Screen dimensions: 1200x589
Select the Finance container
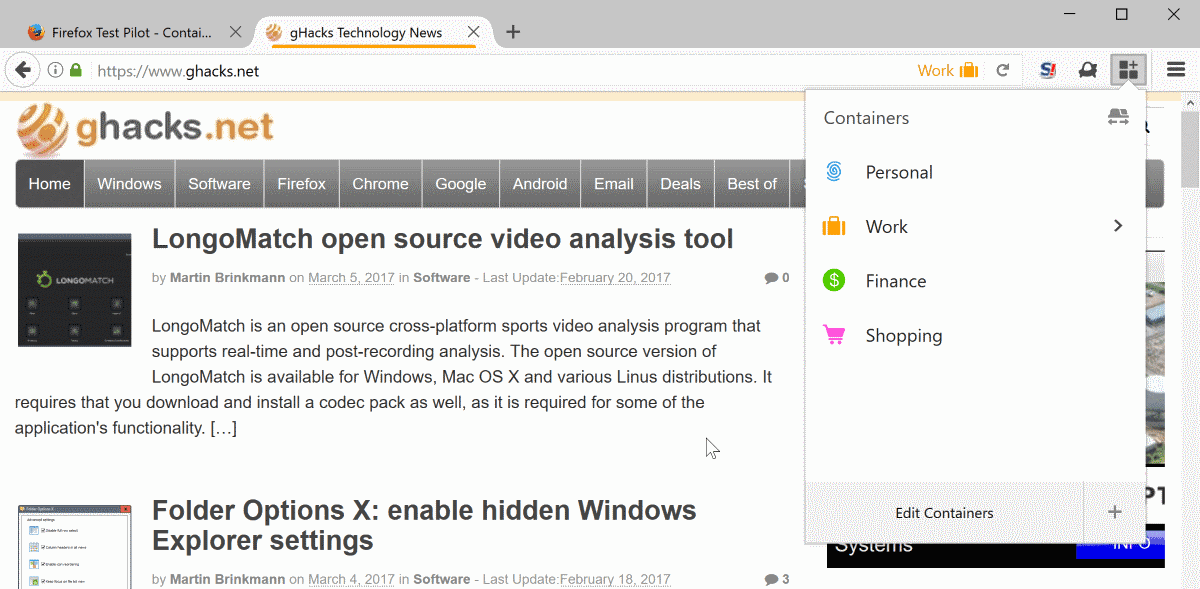click(895, 281)
